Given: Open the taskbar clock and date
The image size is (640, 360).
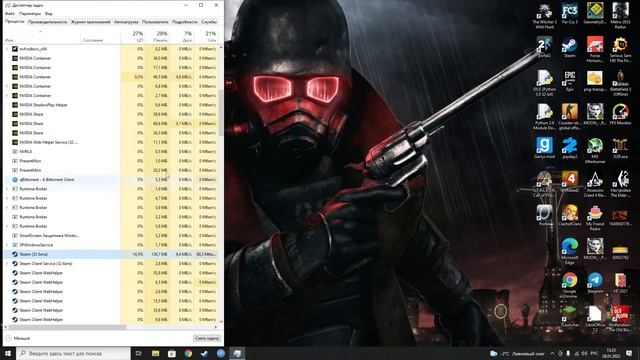Looking at the screenshot, I should (x=611, y=353).
